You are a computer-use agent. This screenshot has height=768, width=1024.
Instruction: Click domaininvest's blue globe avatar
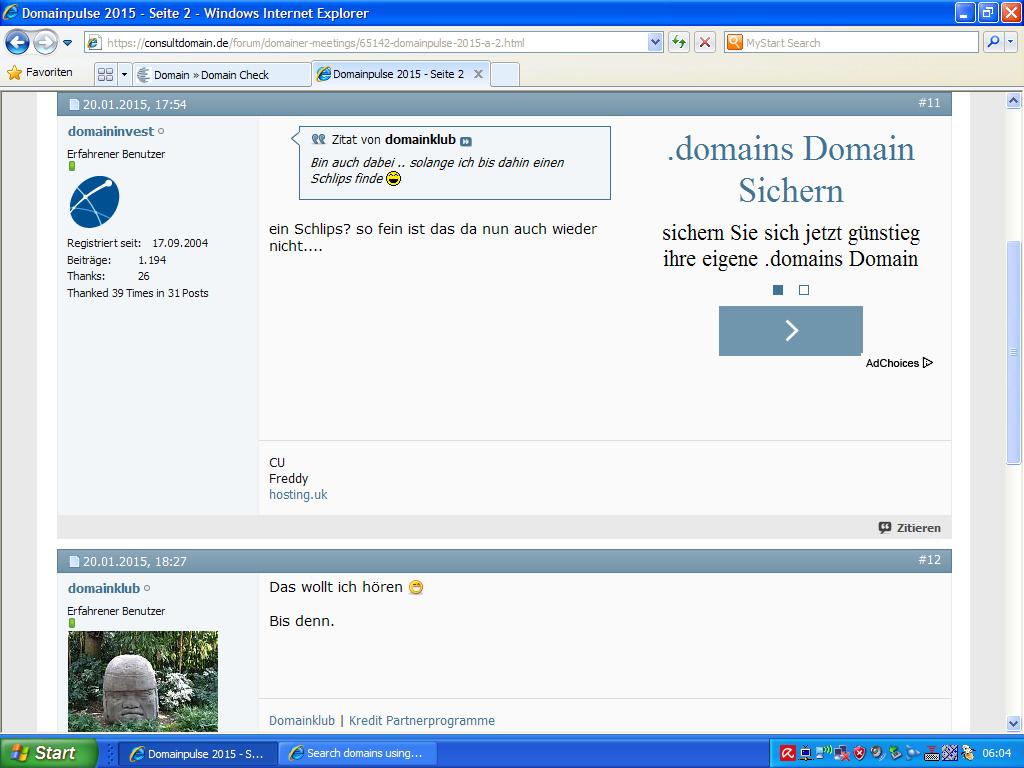(94, 202)
